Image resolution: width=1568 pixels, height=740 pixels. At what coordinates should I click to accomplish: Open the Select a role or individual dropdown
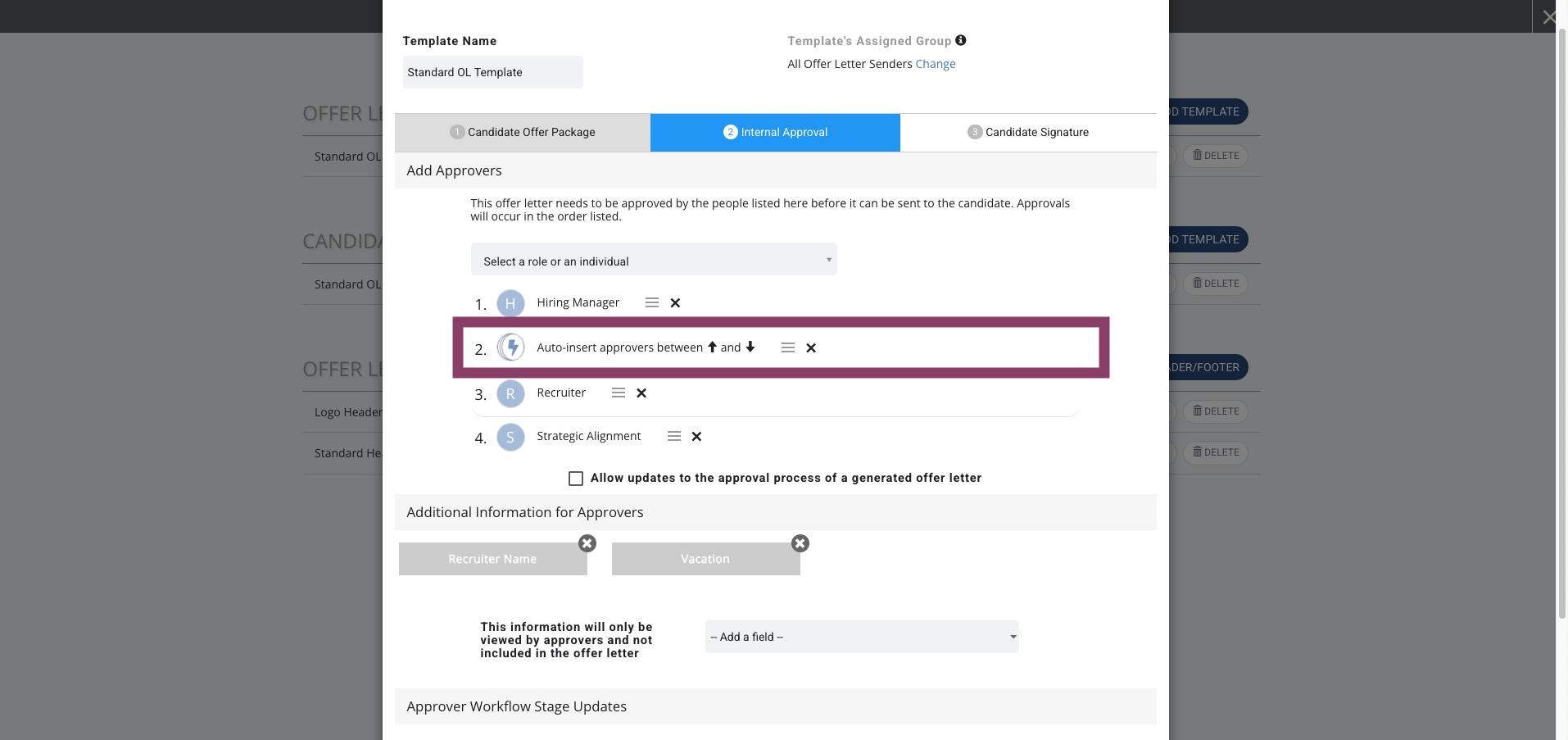(x=654, y=260)
